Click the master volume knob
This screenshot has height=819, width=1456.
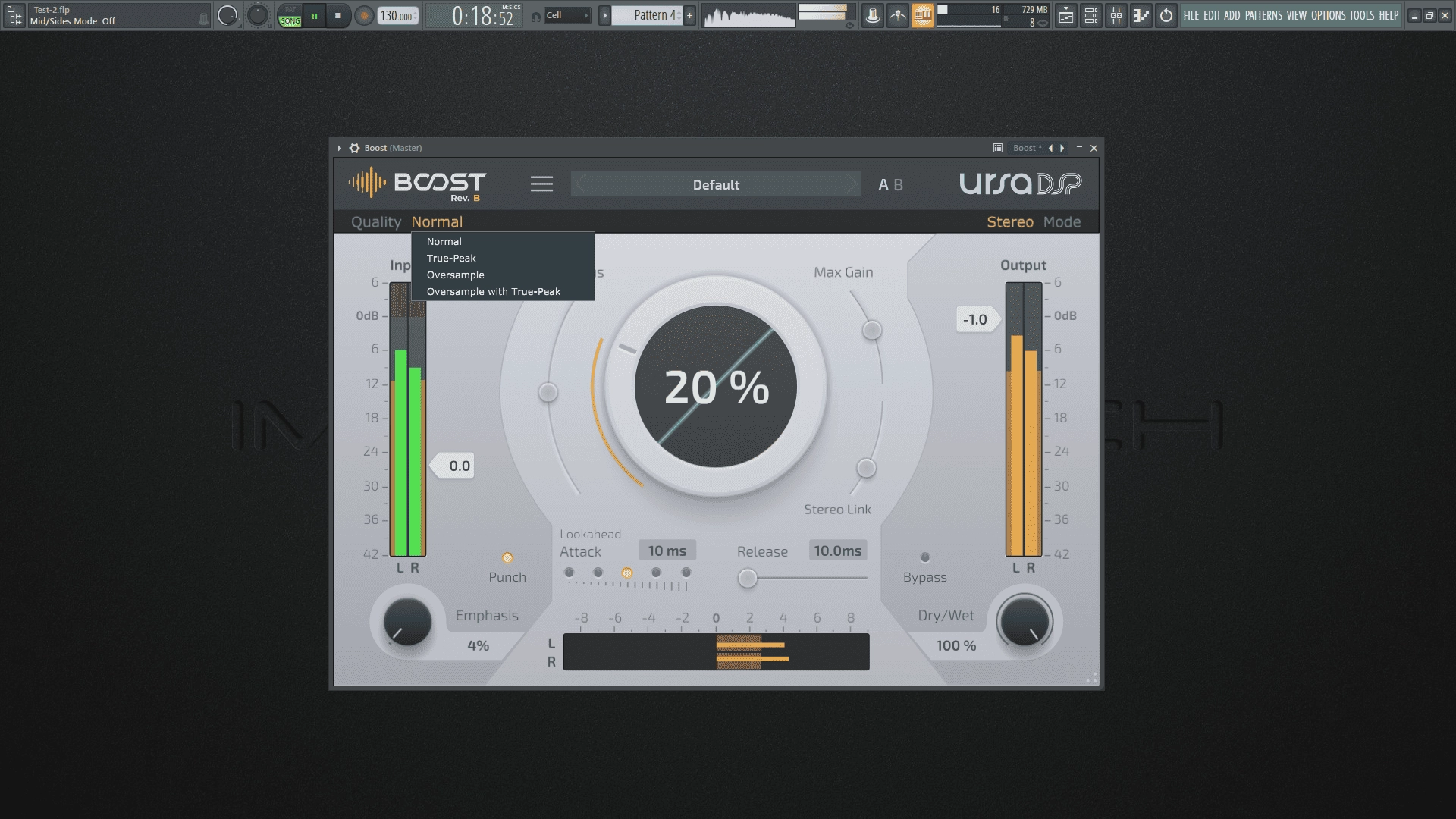pos(227,15)
